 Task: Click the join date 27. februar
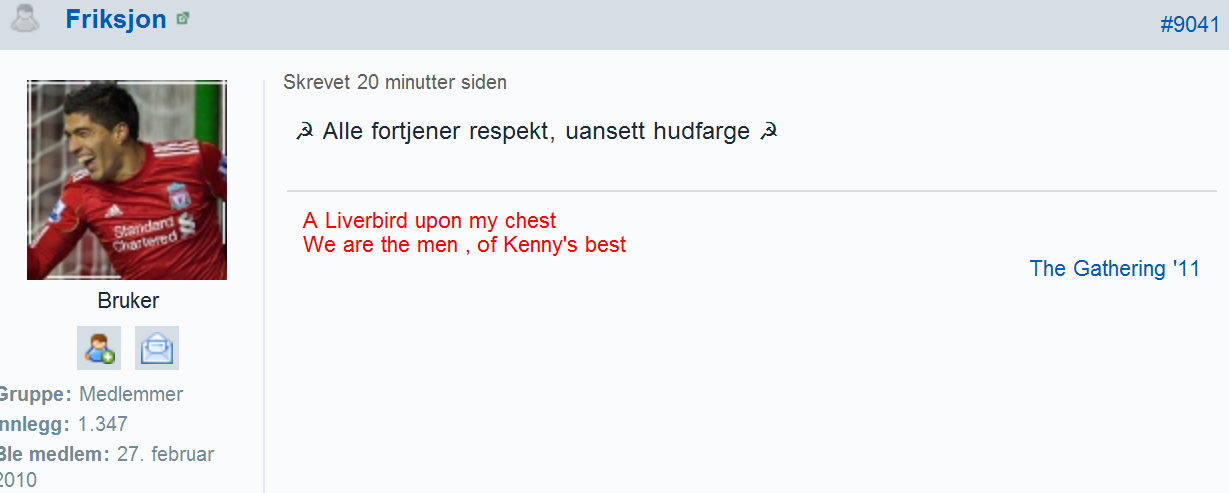[x=166, y=454]
